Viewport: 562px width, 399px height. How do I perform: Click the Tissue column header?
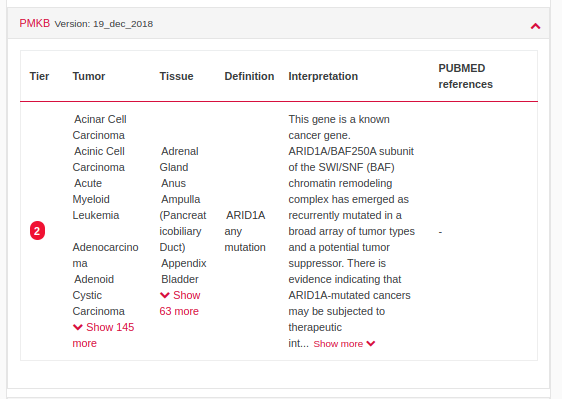[176, 76]
